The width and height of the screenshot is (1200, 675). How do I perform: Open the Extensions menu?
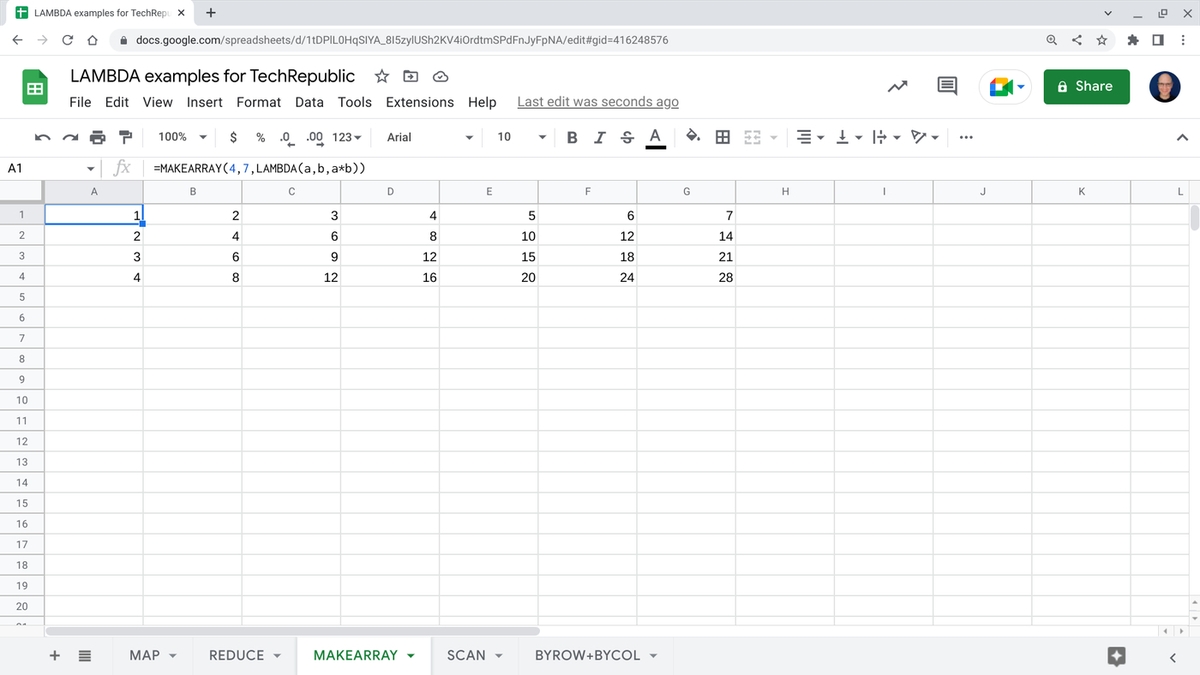coord(419,102)
